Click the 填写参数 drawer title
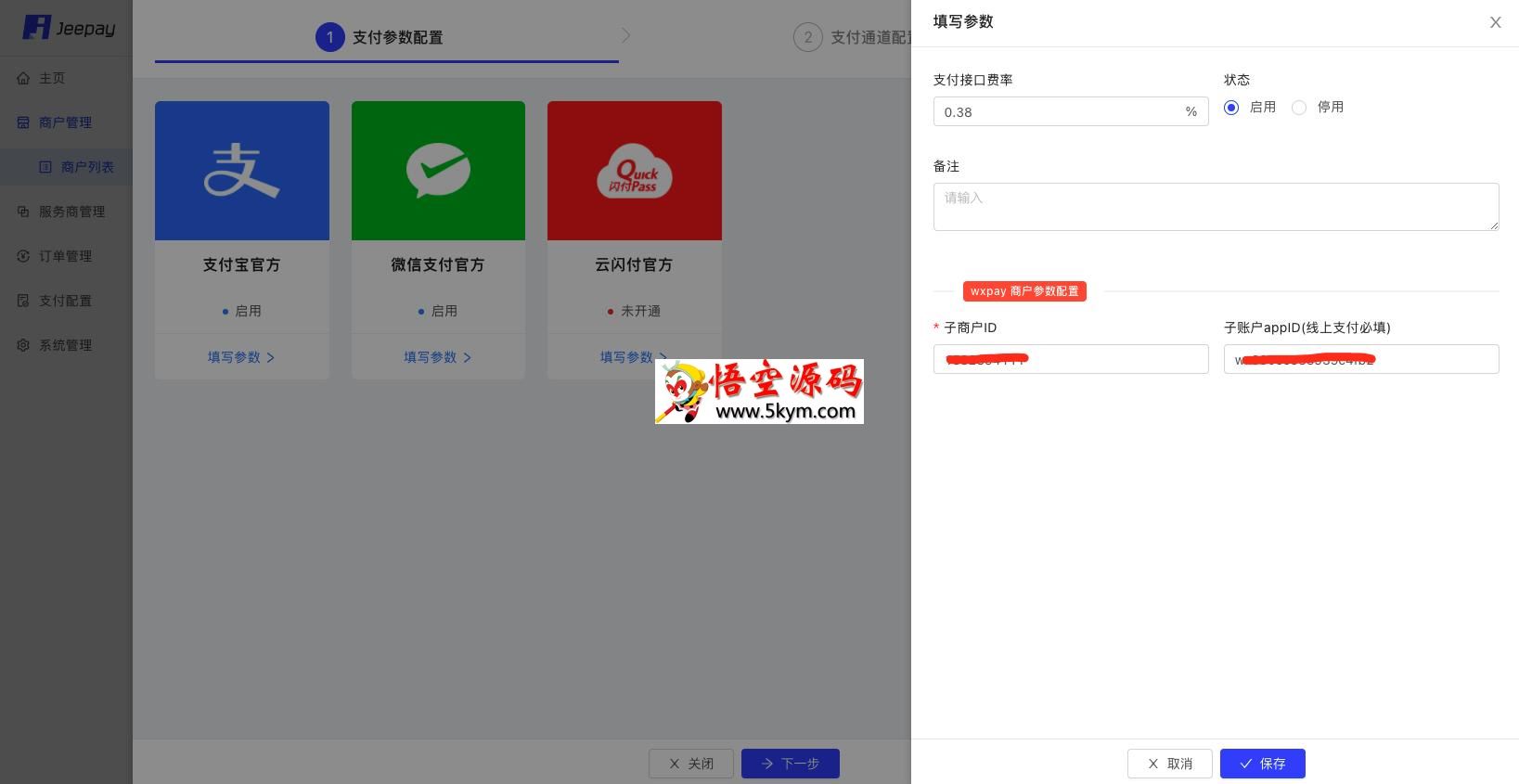Image resolution: width=1519 pixels, height=784 pixels. click(x=963, y=21)
